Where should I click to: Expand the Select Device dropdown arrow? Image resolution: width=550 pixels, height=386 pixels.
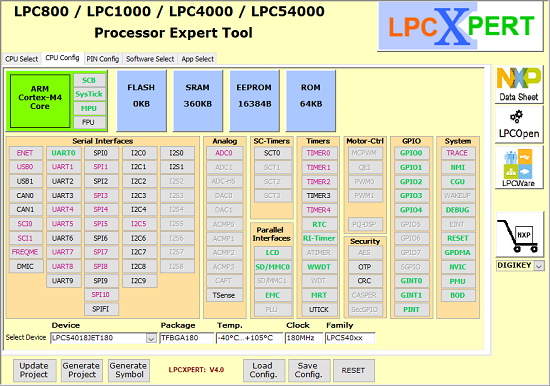point(151,338)
